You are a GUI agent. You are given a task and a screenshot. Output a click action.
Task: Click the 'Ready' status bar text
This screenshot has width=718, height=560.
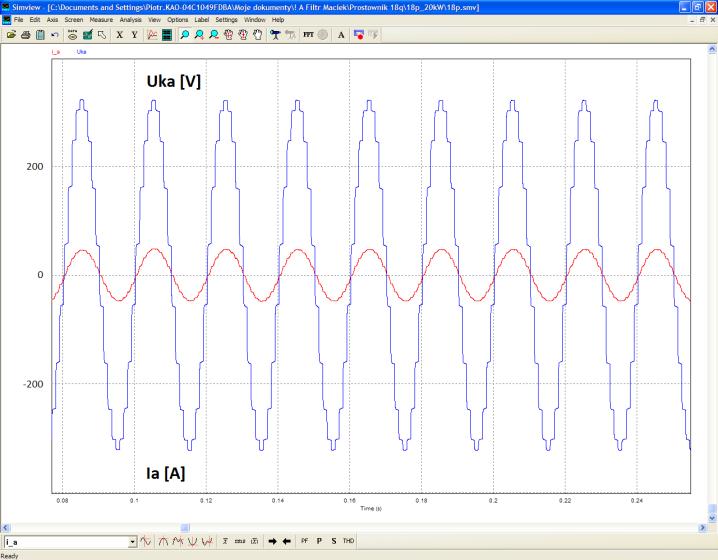tap(10, 556)
